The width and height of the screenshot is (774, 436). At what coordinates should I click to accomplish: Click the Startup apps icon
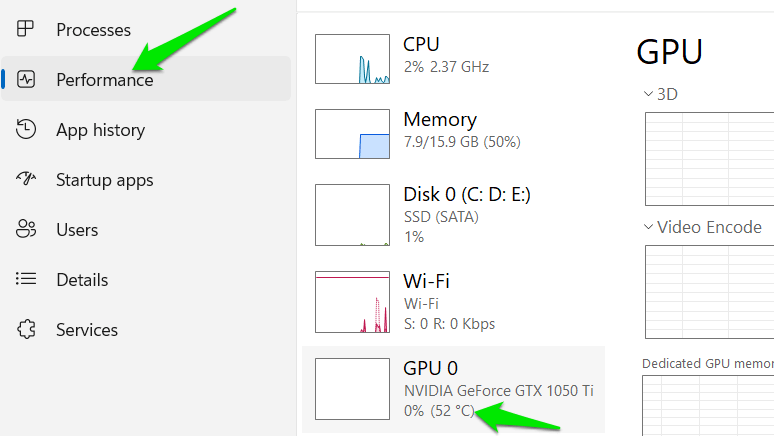click(x=27, y=180)
